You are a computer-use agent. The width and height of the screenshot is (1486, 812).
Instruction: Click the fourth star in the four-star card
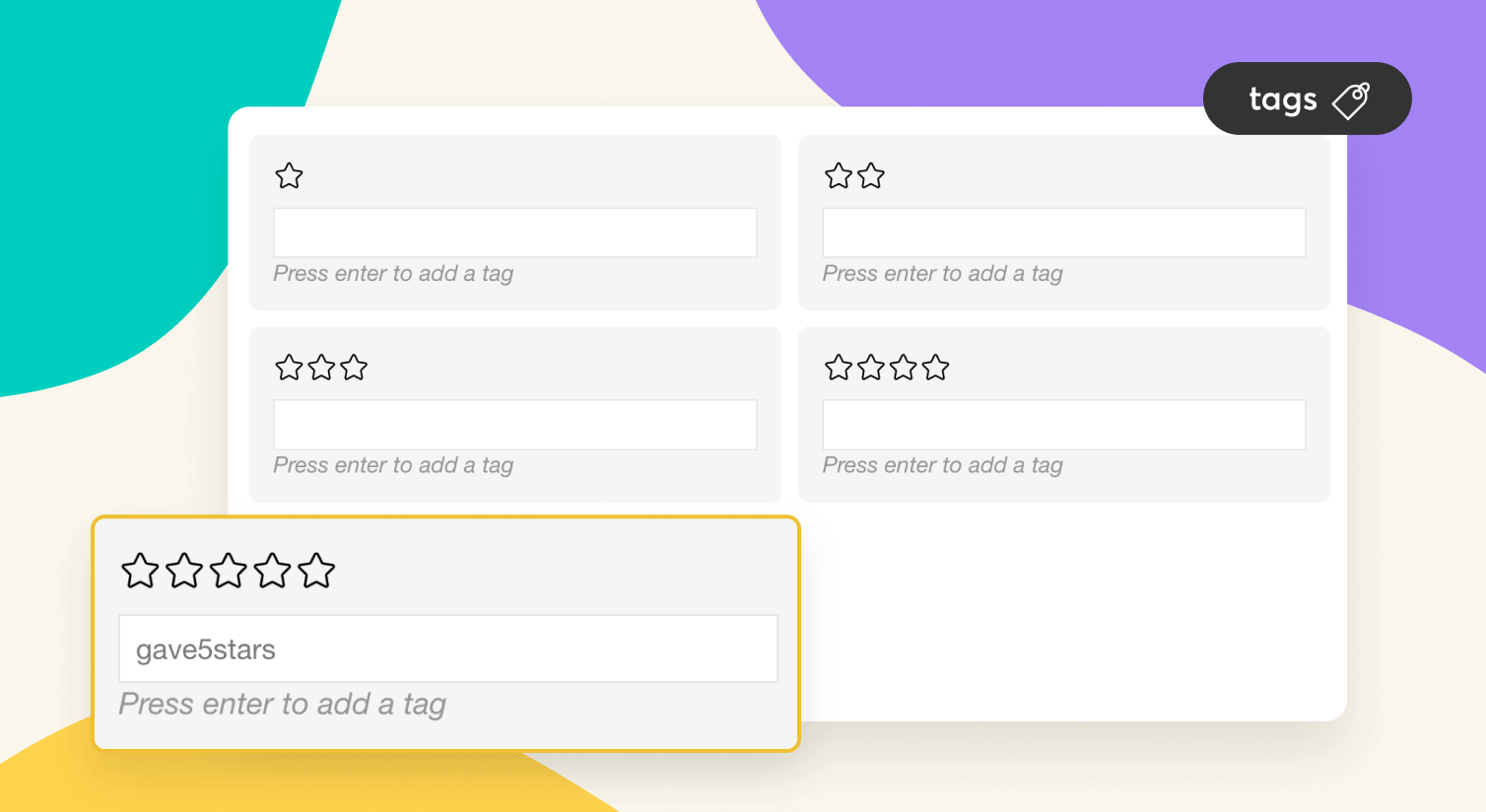pos(935,368)
